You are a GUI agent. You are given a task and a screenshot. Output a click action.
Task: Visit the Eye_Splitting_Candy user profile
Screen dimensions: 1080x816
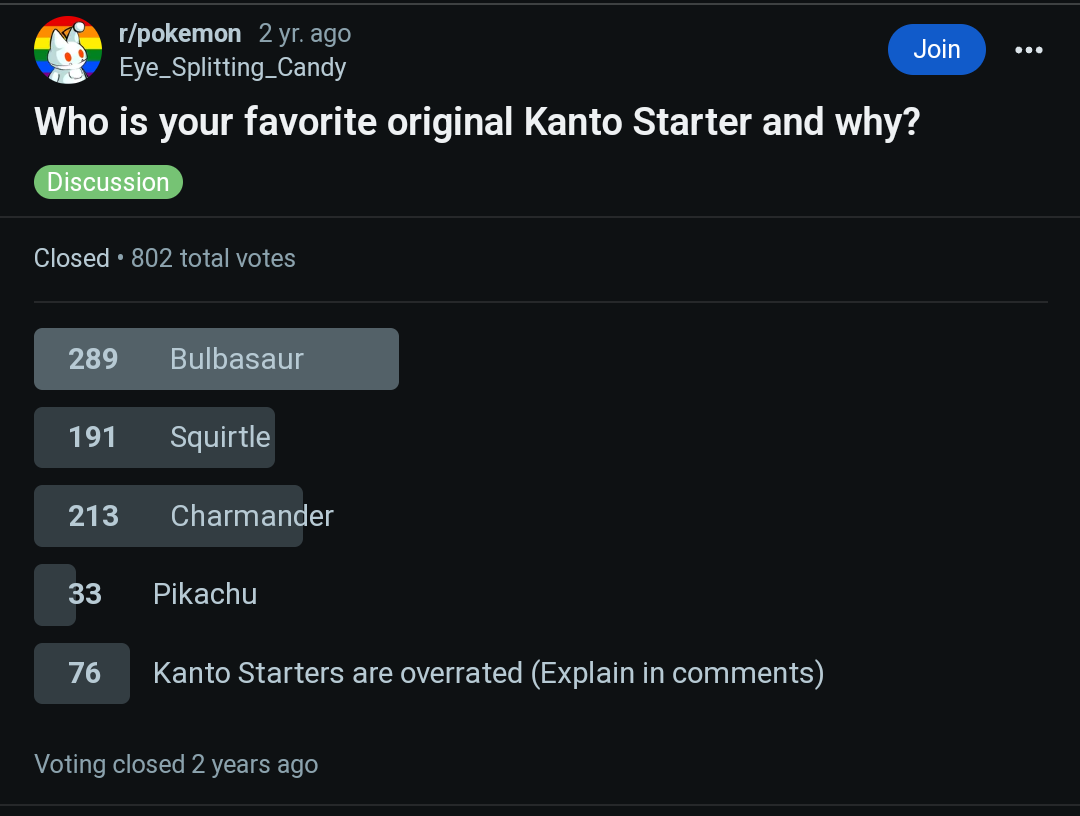[232, 68]
